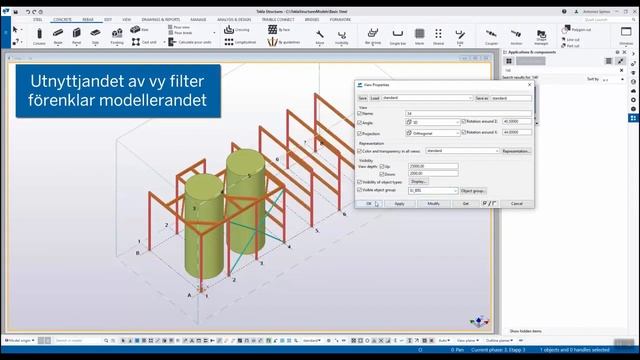Select the Crossing rebar tool
Viewport: 640px width, 360px height.
tap(237, 29)
